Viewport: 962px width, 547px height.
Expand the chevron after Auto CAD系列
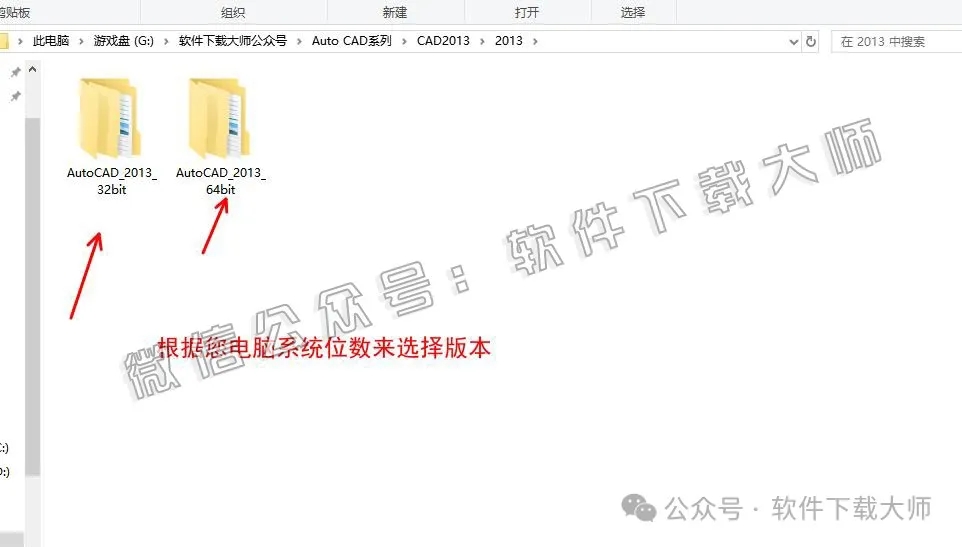(x=404, y=41)
